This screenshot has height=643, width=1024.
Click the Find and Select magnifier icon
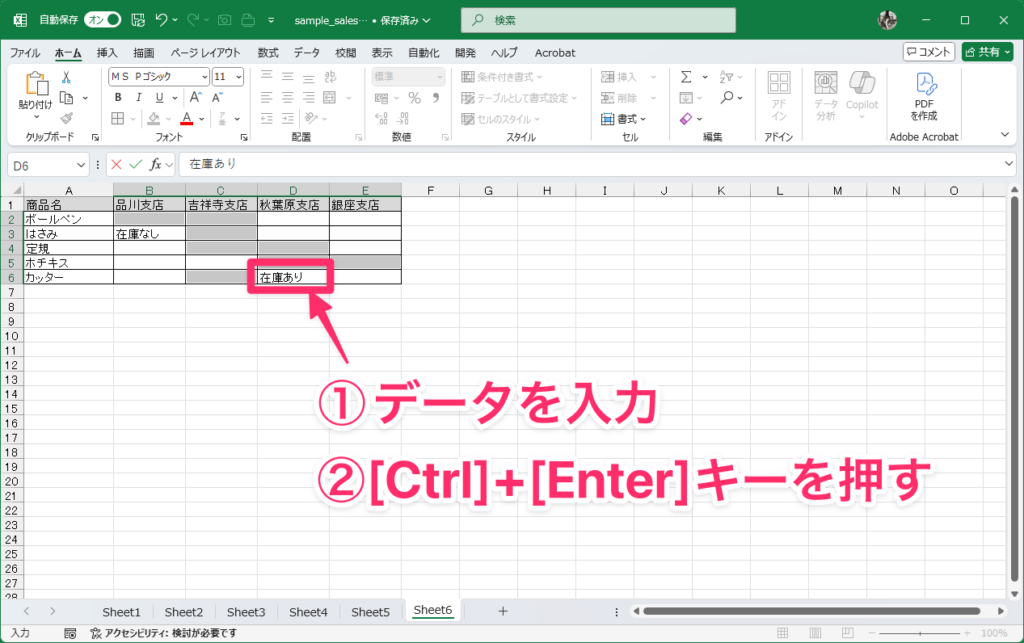pyautogui.click(x=727, y=97)
